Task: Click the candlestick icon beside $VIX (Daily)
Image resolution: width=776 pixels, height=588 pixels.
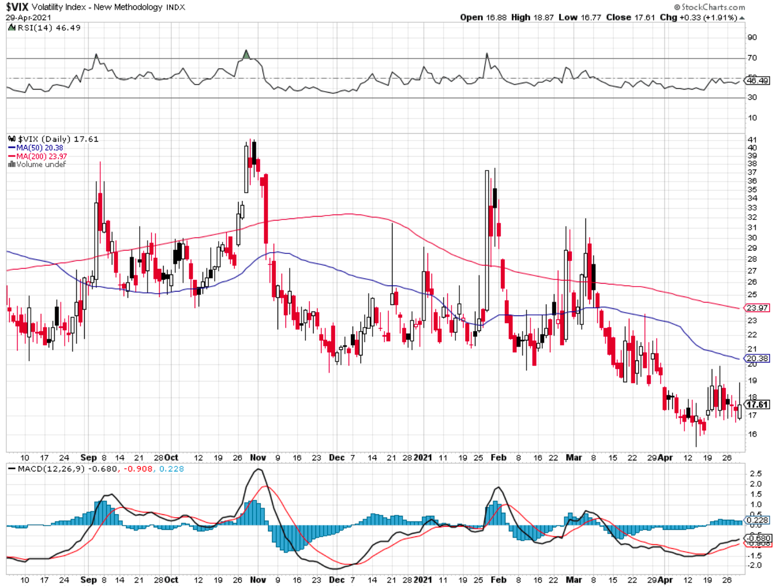Action: point(10,139)
